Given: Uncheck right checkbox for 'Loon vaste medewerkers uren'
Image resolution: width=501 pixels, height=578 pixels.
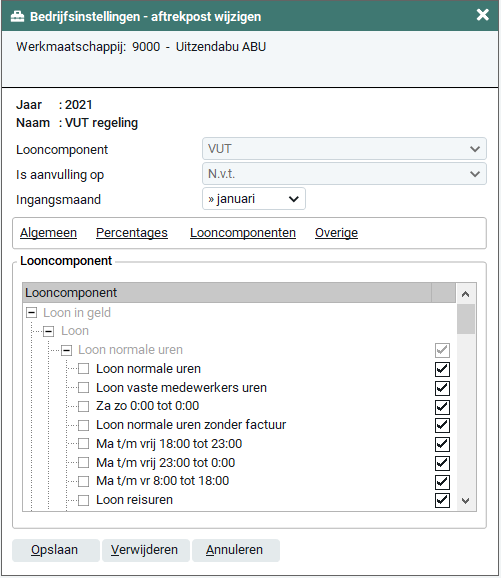Looking at the screenshot, I should point(442,388).
